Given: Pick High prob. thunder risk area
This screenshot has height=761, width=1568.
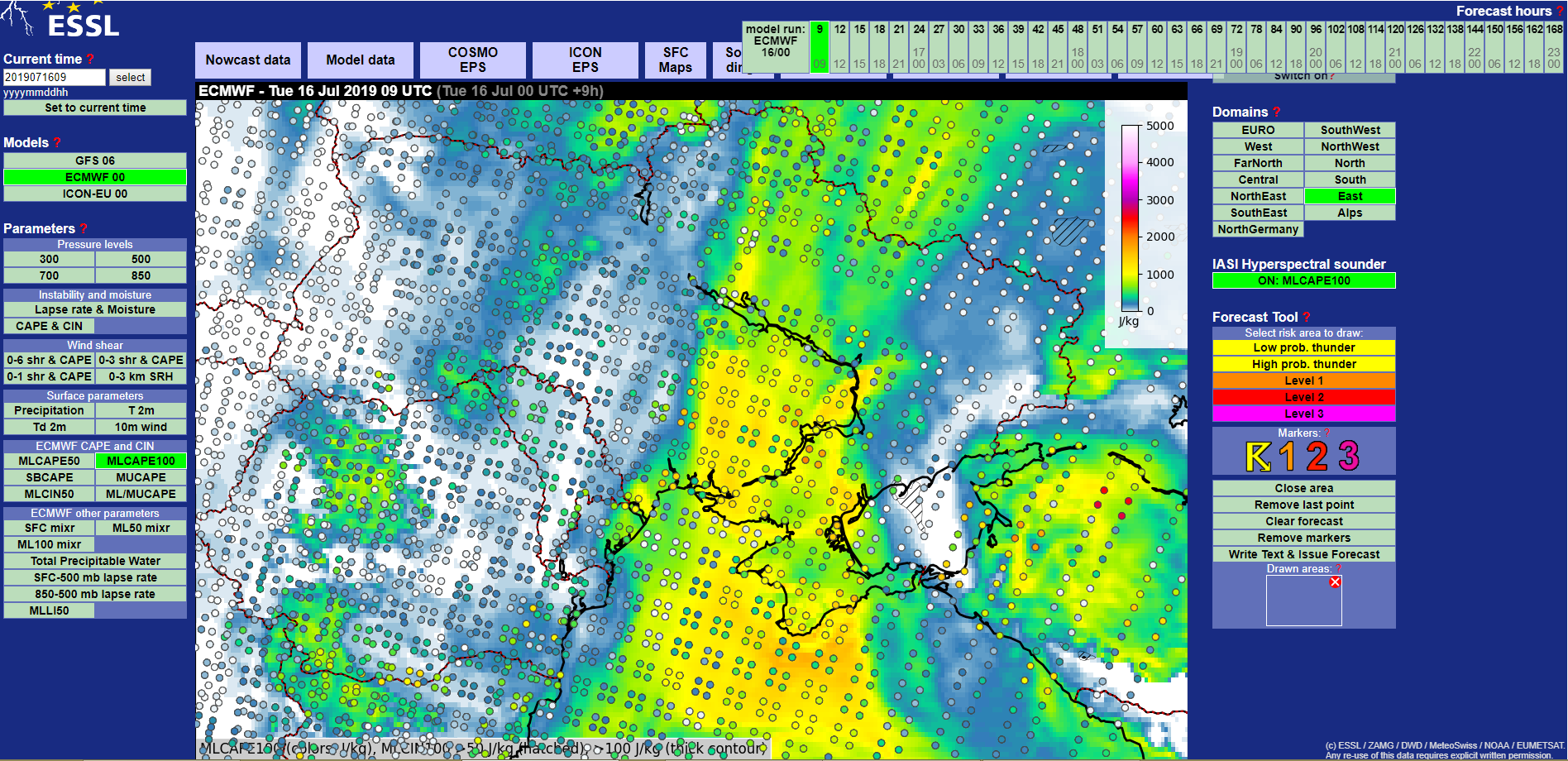Looking at the screenshot, I should (1304, 364).
